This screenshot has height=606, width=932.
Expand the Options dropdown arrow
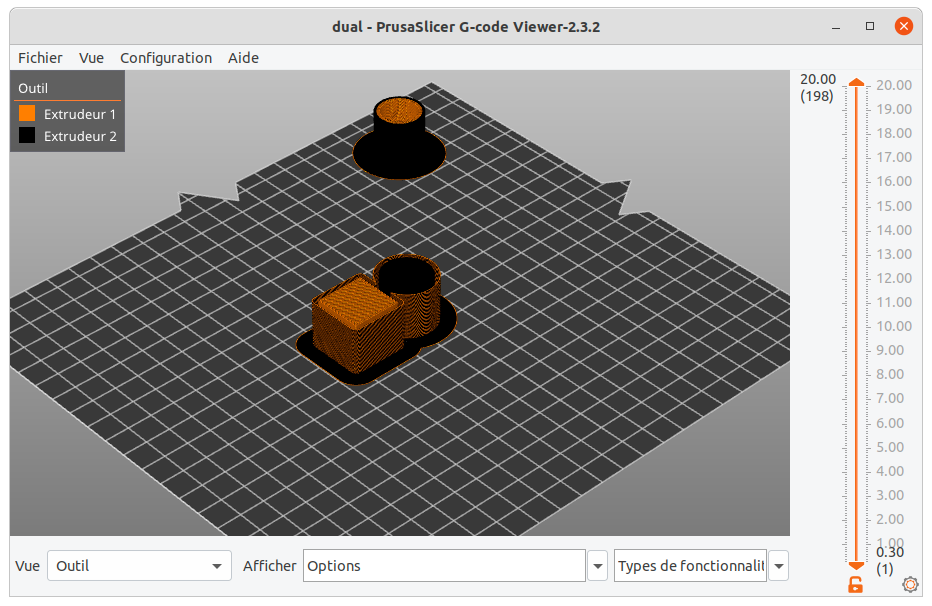click(598, 566)
